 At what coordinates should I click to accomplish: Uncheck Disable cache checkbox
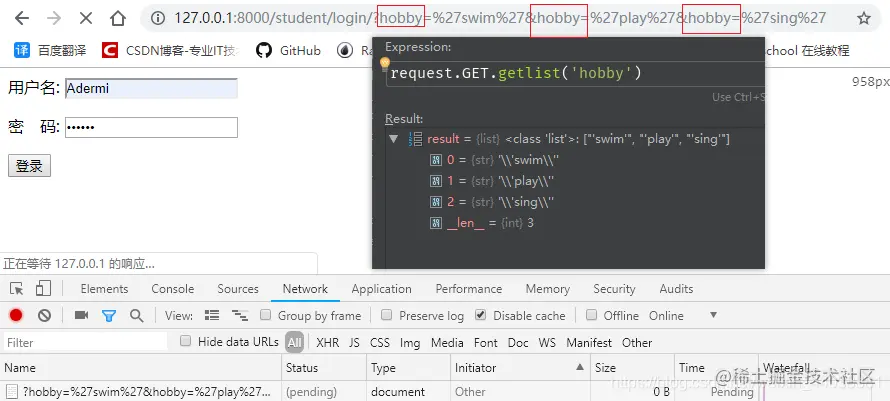coord(481,315)
